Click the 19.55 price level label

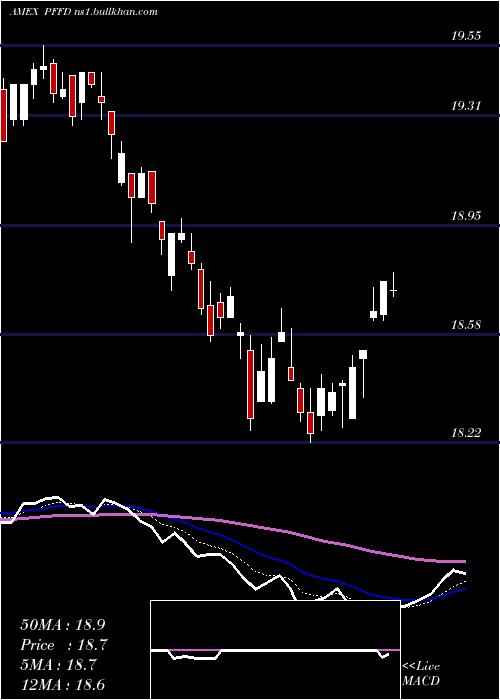(466, 36)
